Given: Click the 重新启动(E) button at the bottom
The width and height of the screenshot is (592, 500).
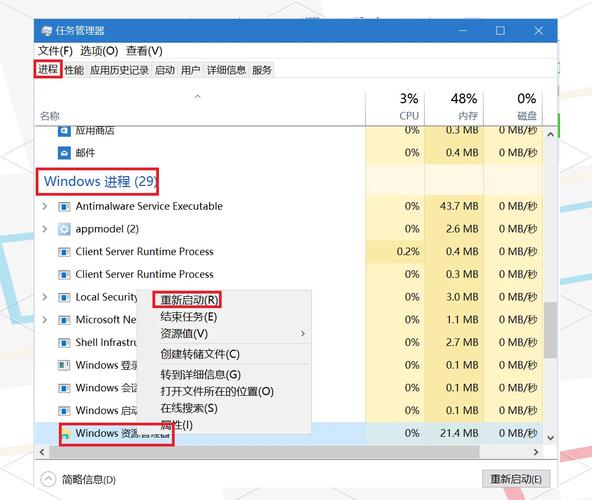Looking at the screenshot, I should click(516, 479).
